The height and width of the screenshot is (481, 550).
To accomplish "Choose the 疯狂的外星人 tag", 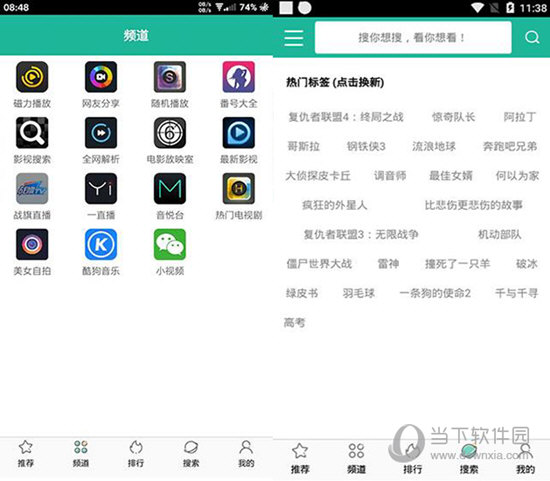I will [335, 205].
